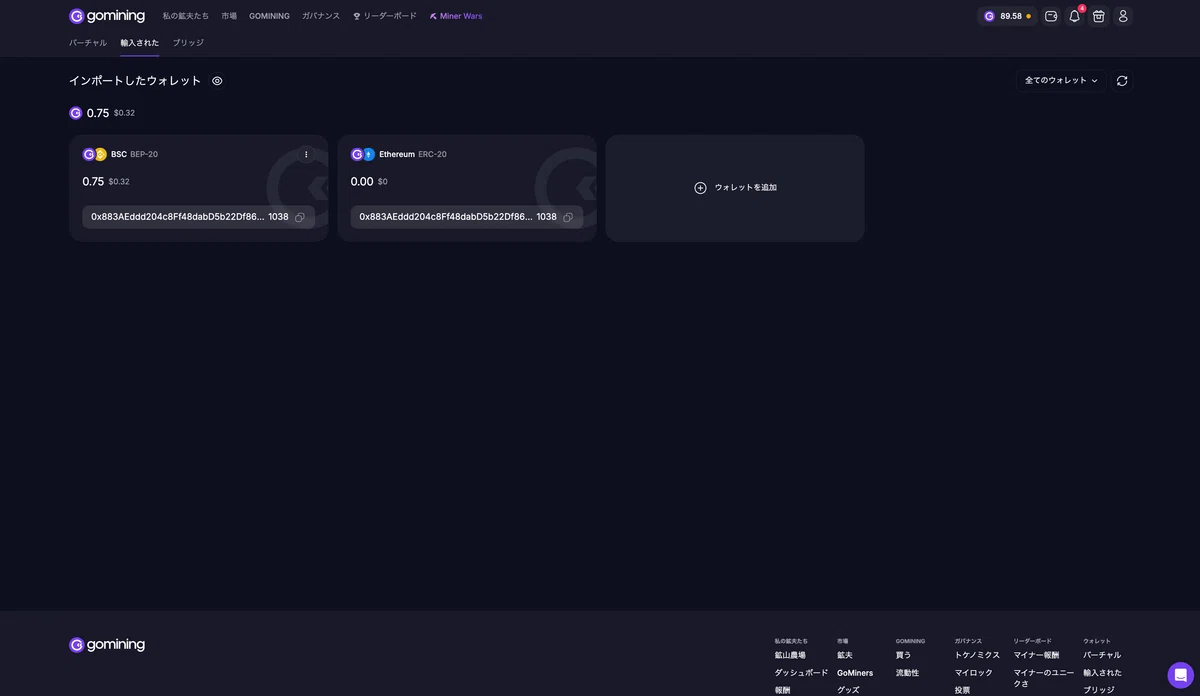The height and width of the screenshot is (696, 1200).
Task: Open the shopping basket icon
Action: pos(1099,16)
